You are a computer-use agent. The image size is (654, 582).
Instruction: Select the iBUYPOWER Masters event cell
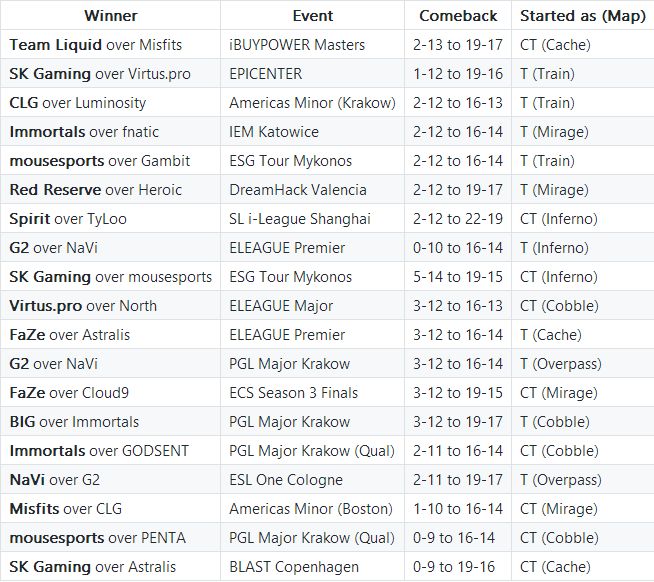[x=297, y=45]
